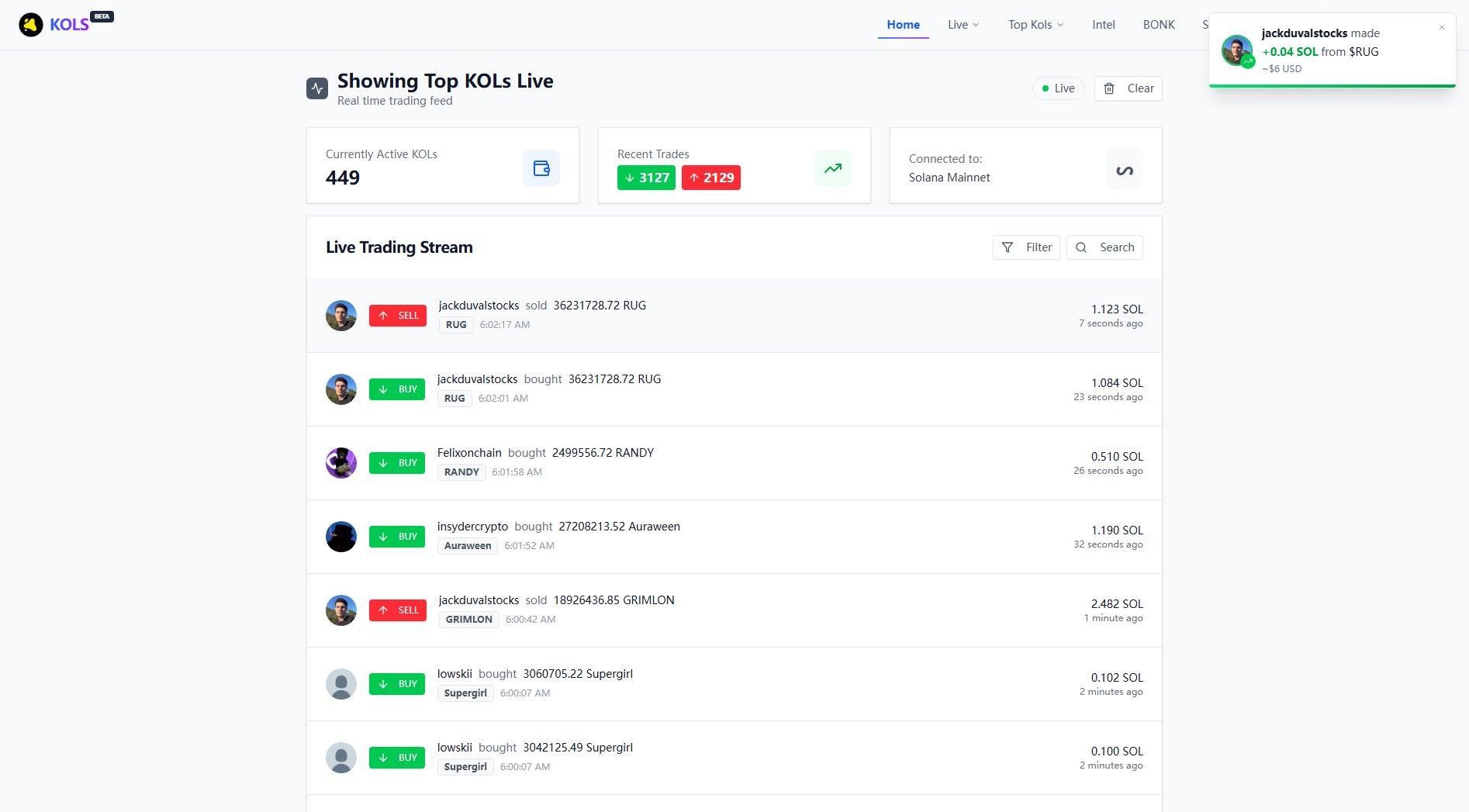1469x812 pixels.
Task: Click the Search button in trading stream
Action: (x=1104, y=247)
